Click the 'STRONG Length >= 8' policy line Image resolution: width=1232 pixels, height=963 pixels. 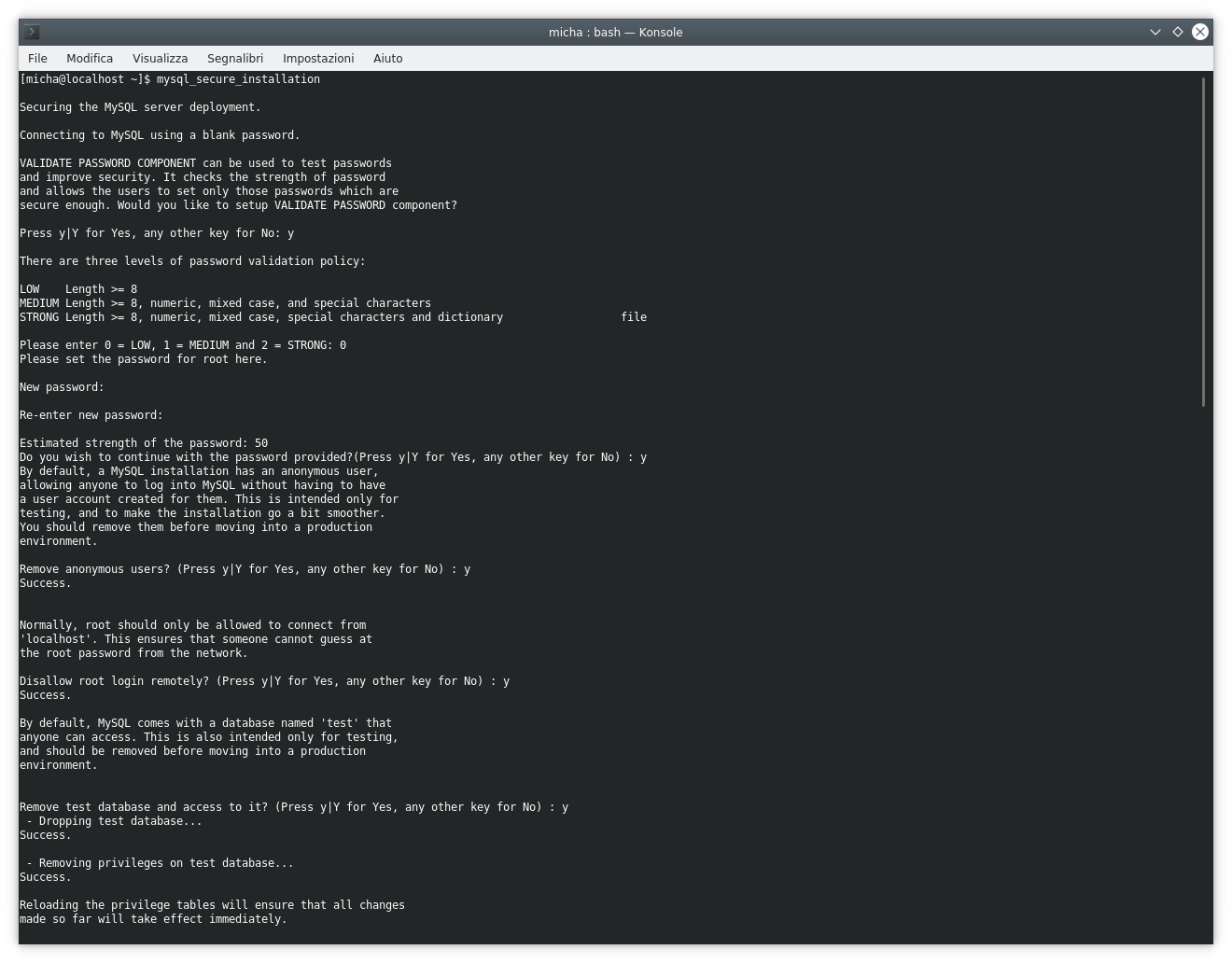point(333,317)
